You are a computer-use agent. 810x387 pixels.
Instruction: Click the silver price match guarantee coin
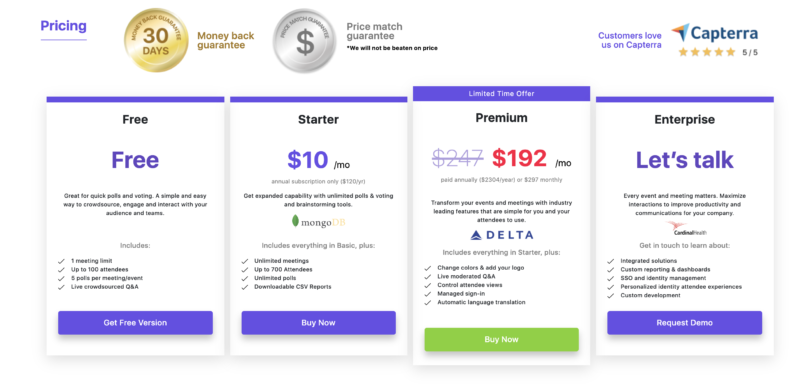[305, 40]
